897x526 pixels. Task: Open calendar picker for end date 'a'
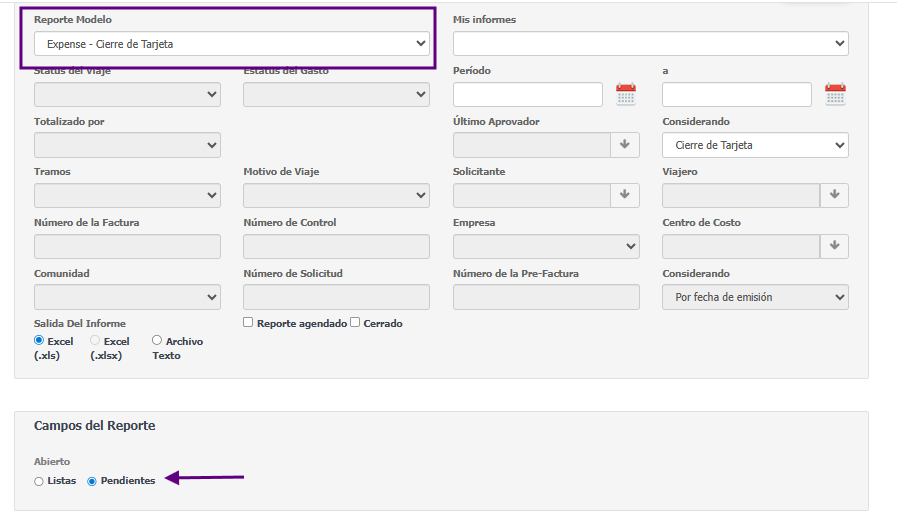[x=835, y=95]
